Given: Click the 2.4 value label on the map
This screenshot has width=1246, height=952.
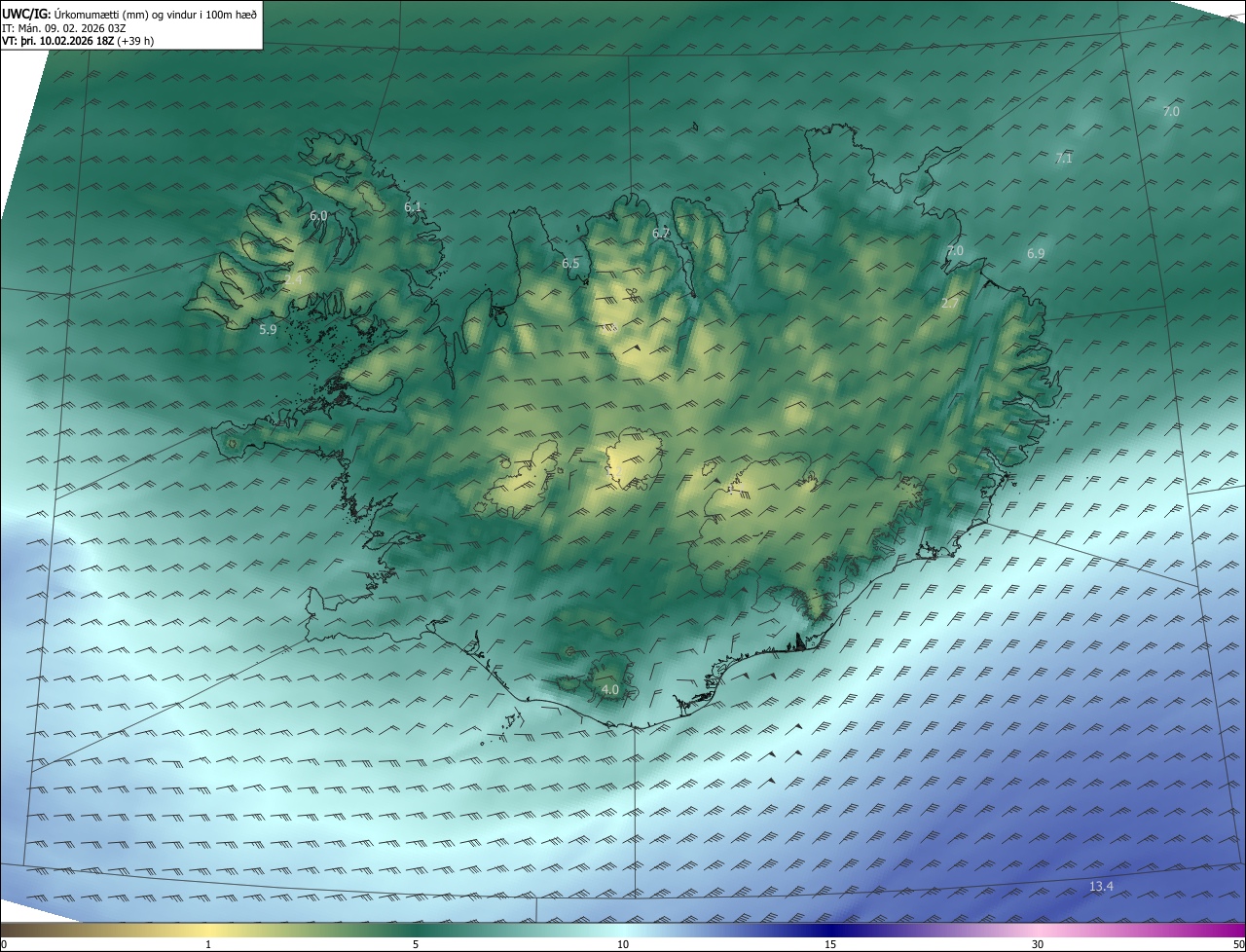Looking at the screenshot, I should [x=294, y=279].
